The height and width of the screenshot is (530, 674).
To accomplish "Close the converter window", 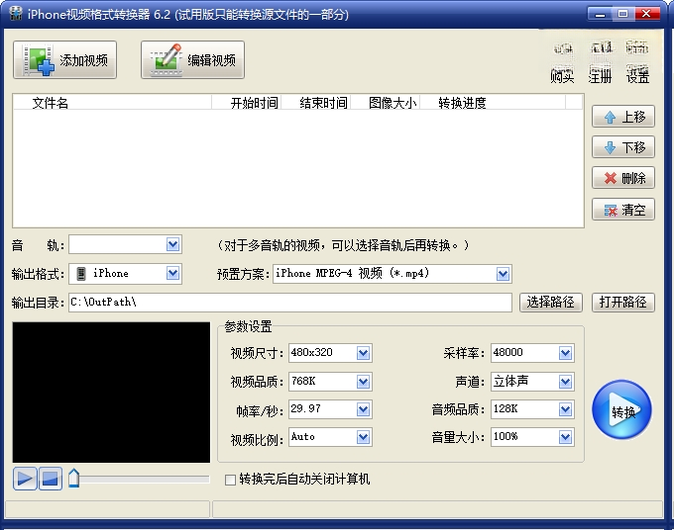I will pyautogui.click(x=647, y=14).
